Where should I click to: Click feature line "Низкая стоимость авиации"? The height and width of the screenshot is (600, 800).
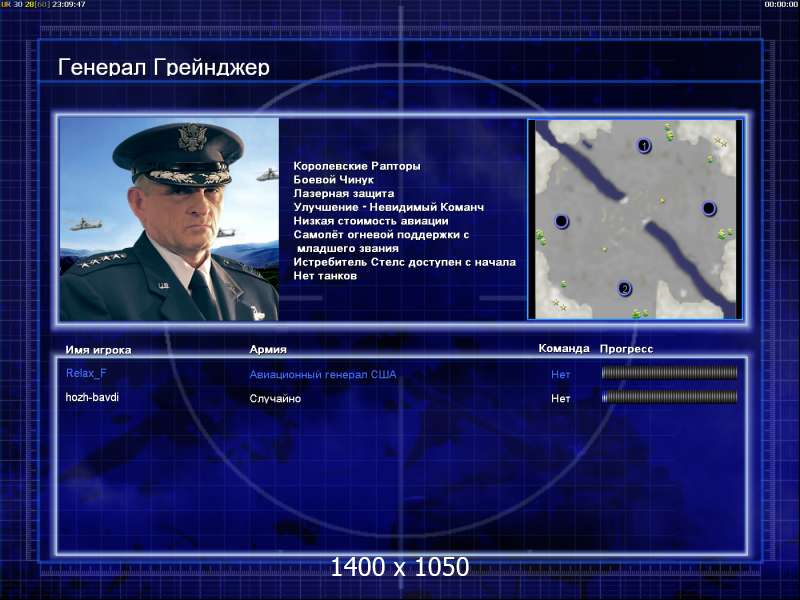(x=370, y=221)
